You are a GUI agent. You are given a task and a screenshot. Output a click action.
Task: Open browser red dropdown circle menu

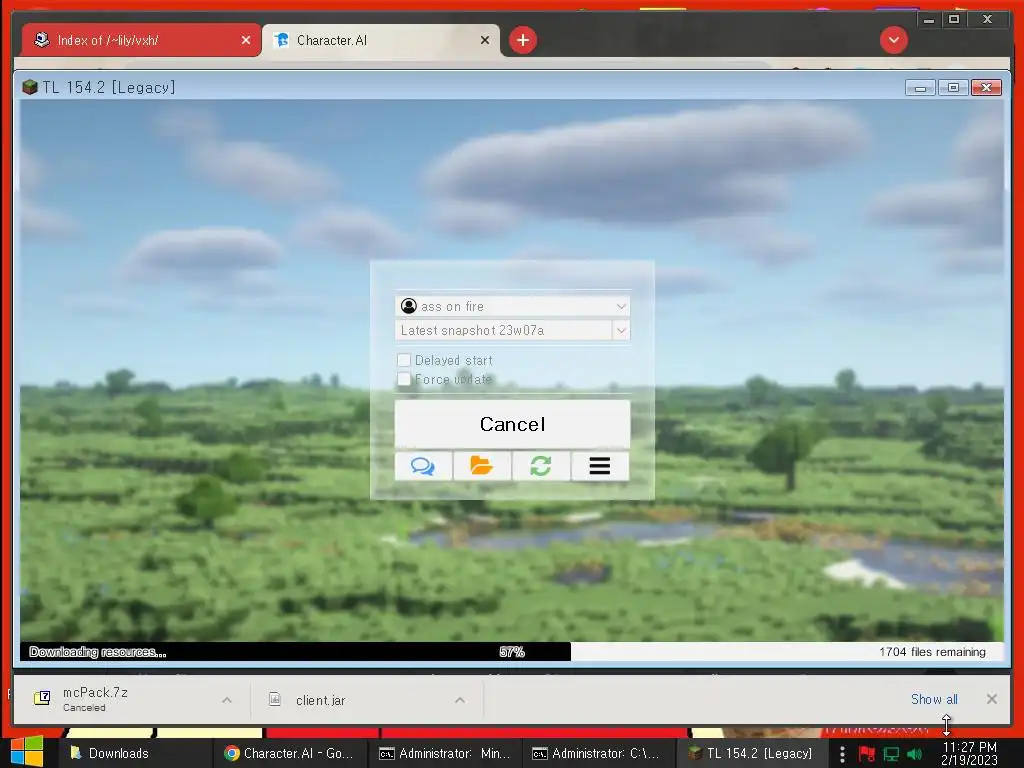pos(893,40)
